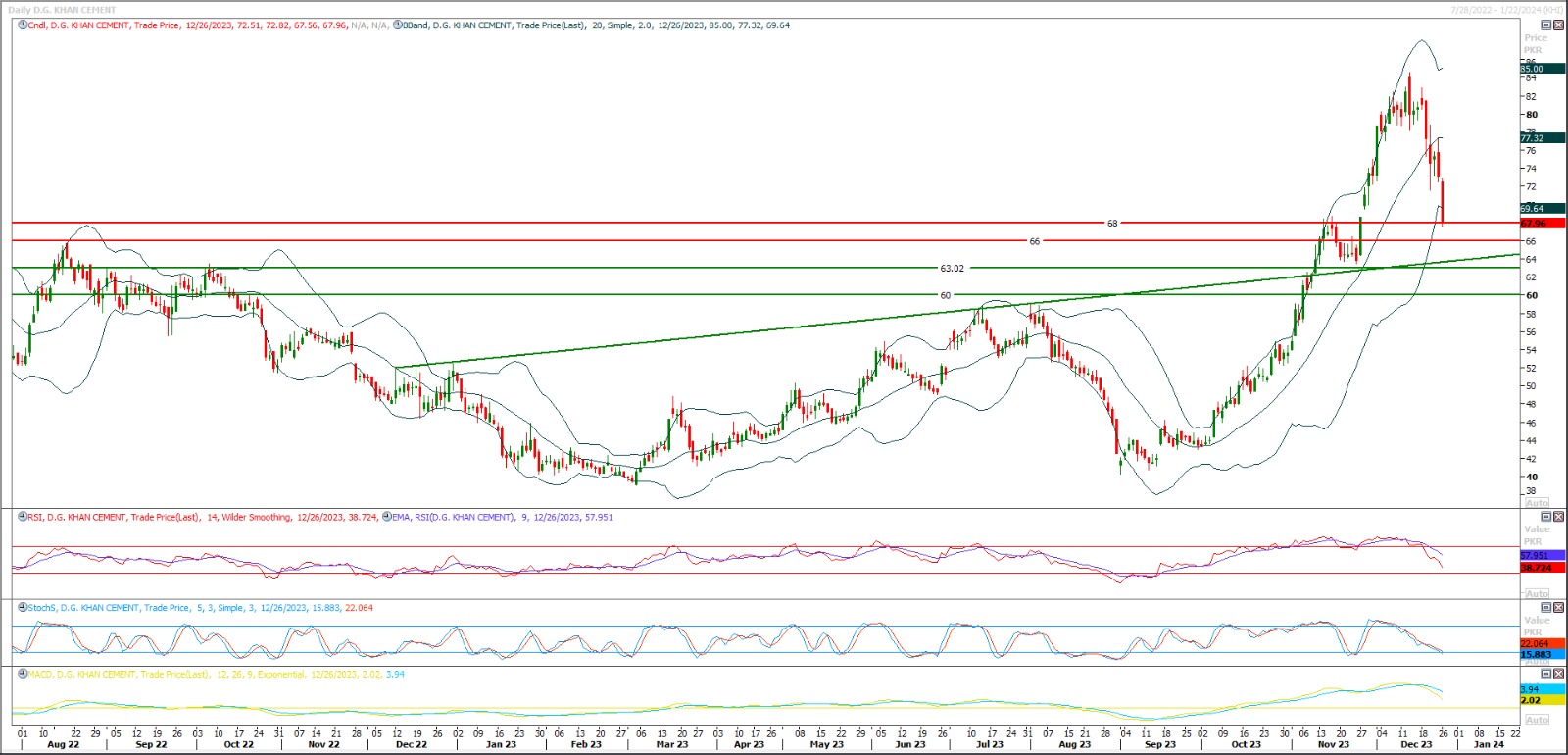Click the BBand indicator legend icon
The height and width of the screenshot is (755, 1568).
tap(398, 25)
